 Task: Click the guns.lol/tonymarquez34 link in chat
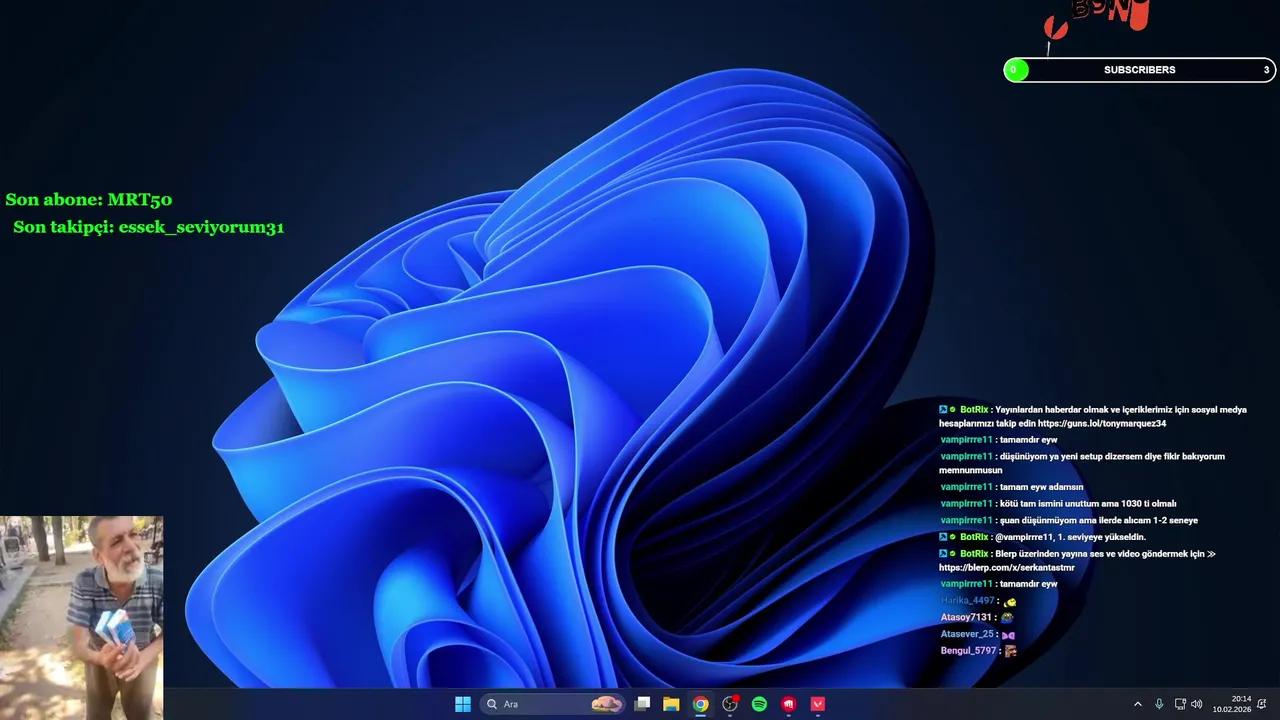point(1102,423)
